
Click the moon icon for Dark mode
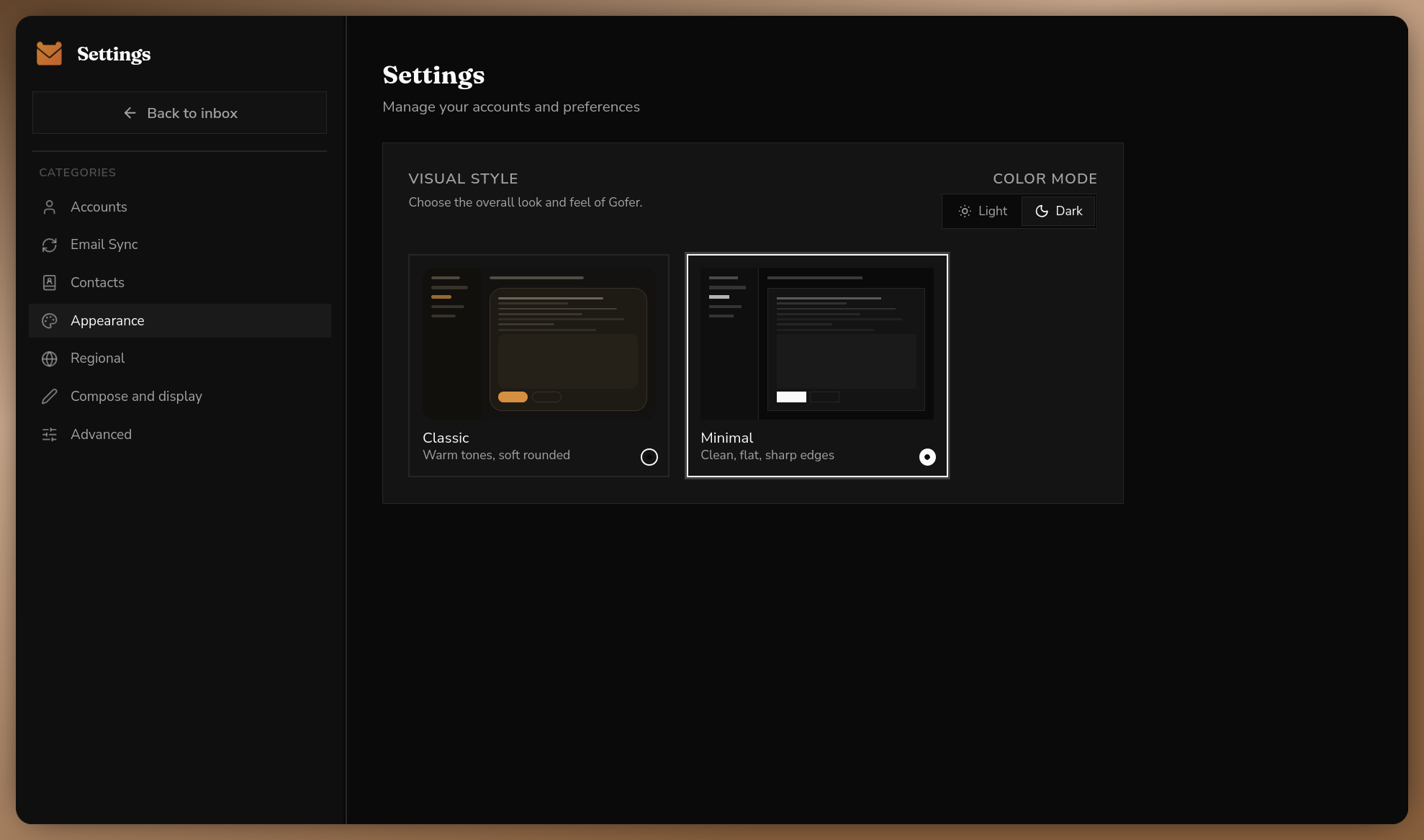[1042, 211]
